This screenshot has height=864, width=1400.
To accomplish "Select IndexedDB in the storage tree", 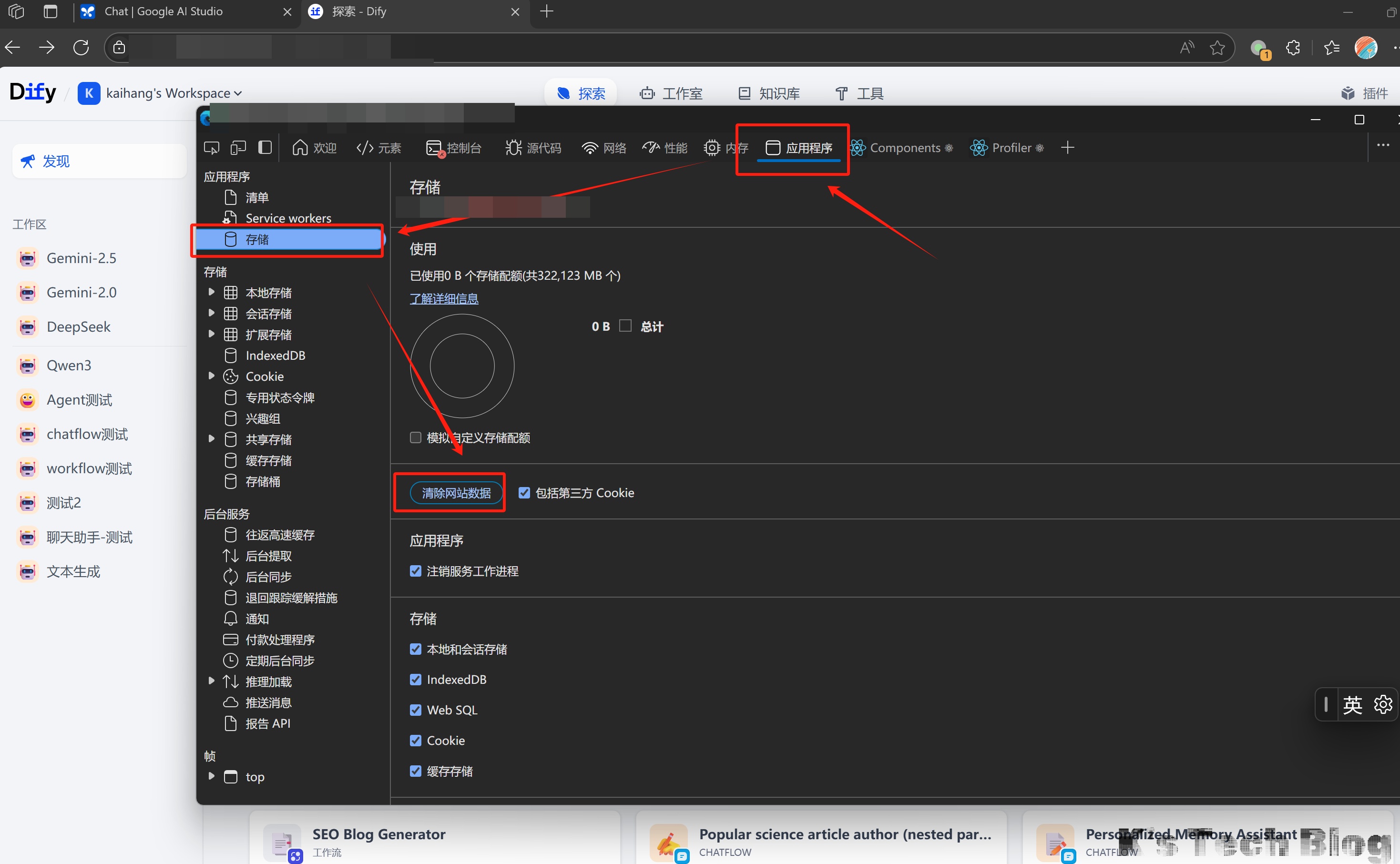I will pos(275,356).
